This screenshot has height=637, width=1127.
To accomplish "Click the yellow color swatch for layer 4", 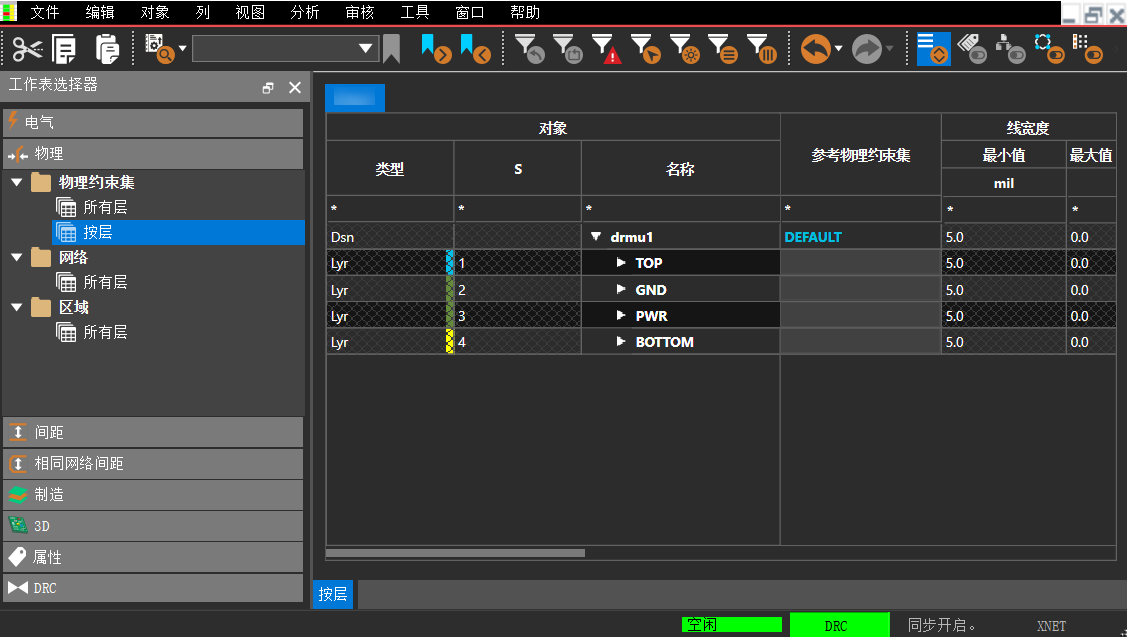I will click(x=450, y=342).
